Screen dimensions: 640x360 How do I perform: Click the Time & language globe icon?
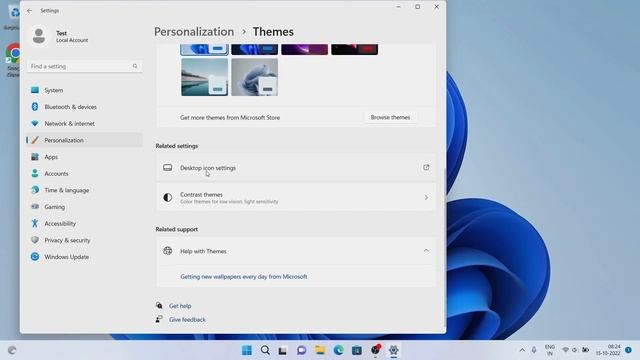click(35, 190)
